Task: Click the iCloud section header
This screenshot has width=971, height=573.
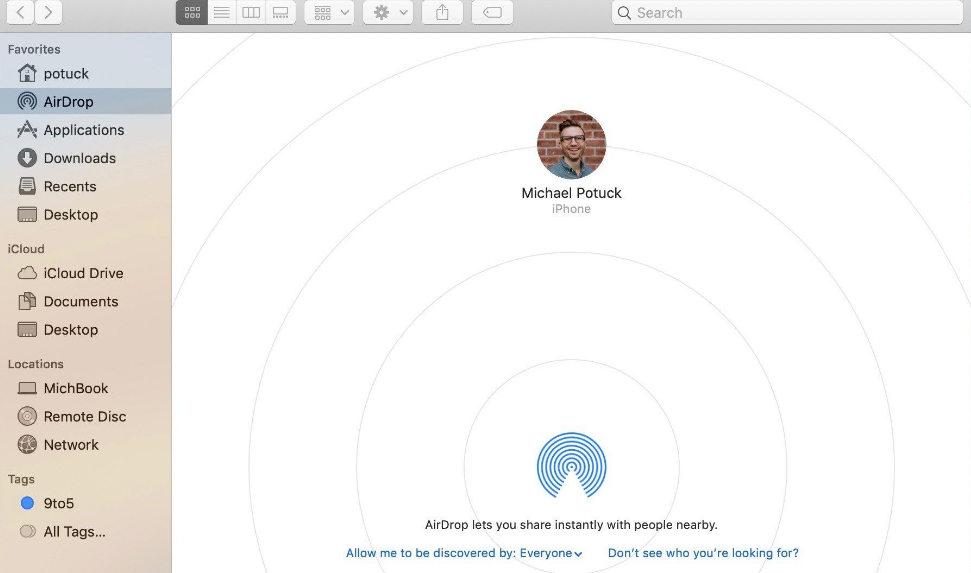Action: [x=26, y=249]
